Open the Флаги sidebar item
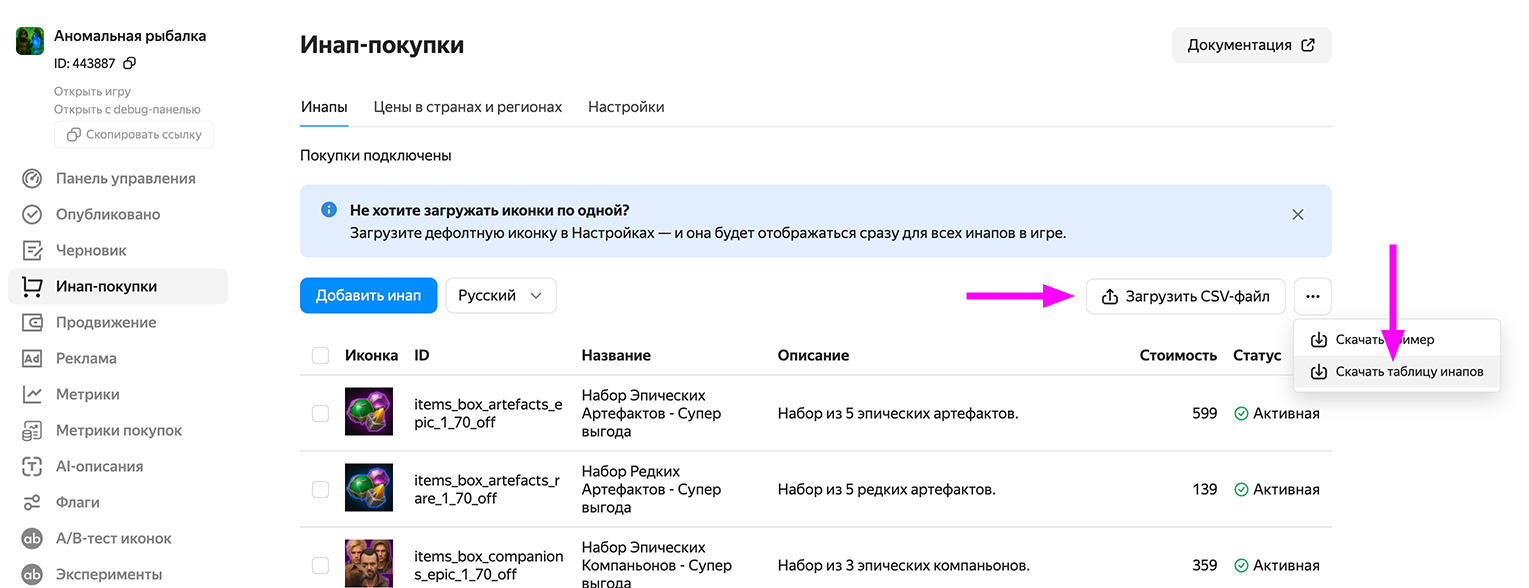 pos(77,502)
